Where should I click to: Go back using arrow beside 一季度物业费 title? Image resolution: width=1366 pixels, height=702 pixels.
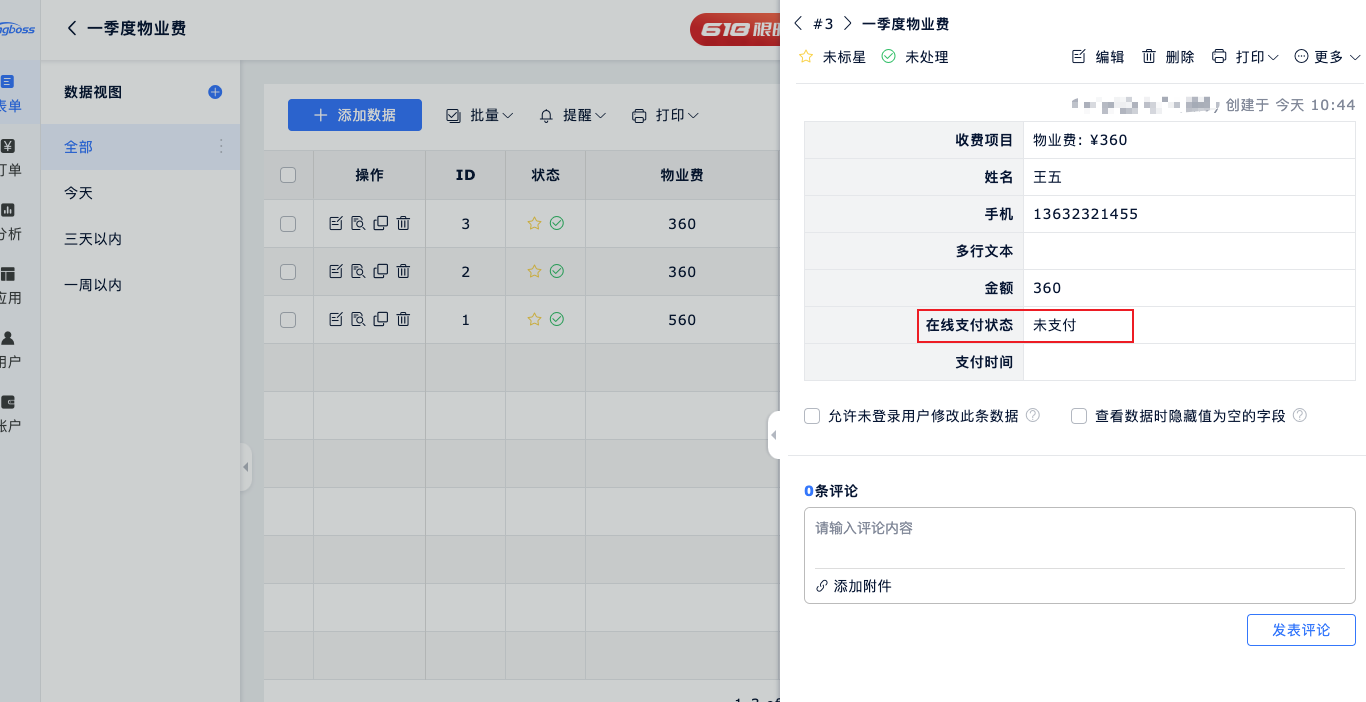71,28
